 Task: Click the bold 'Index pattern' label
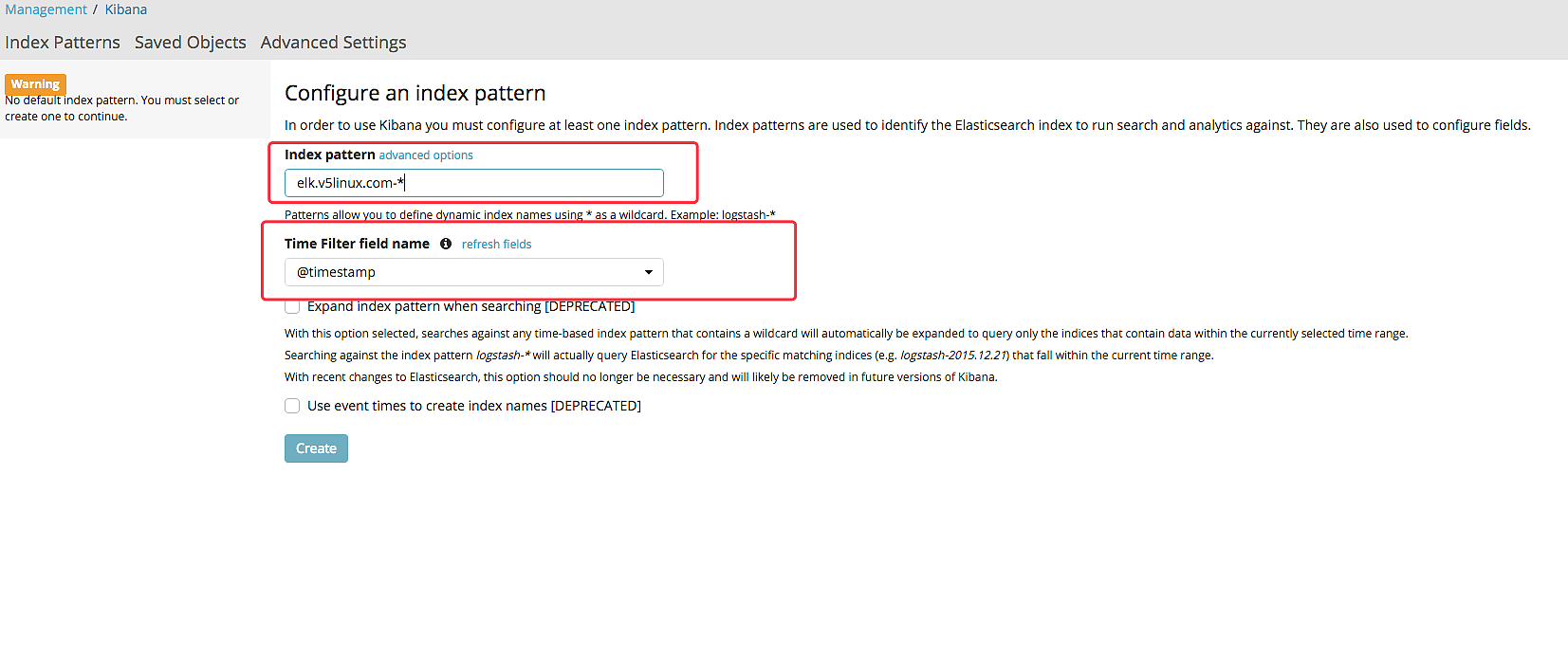tap(329, 155)
